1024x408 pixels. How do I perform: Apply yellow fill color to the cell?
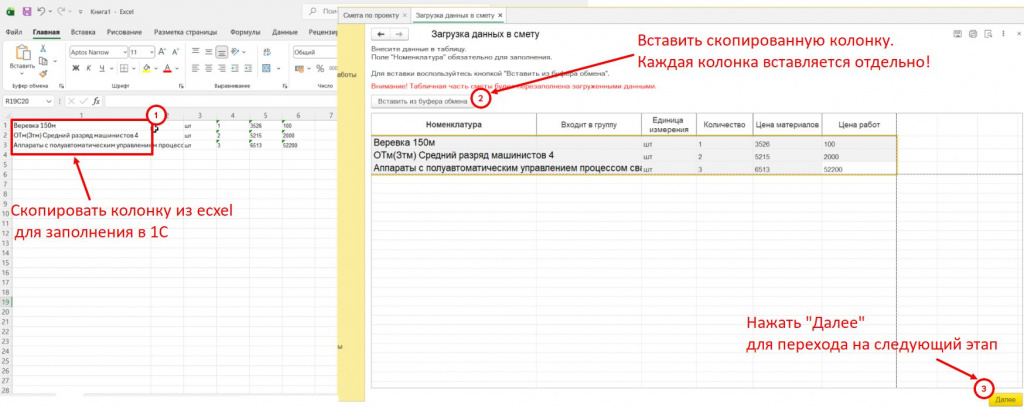pyautogui.click(x=147, y=68)
